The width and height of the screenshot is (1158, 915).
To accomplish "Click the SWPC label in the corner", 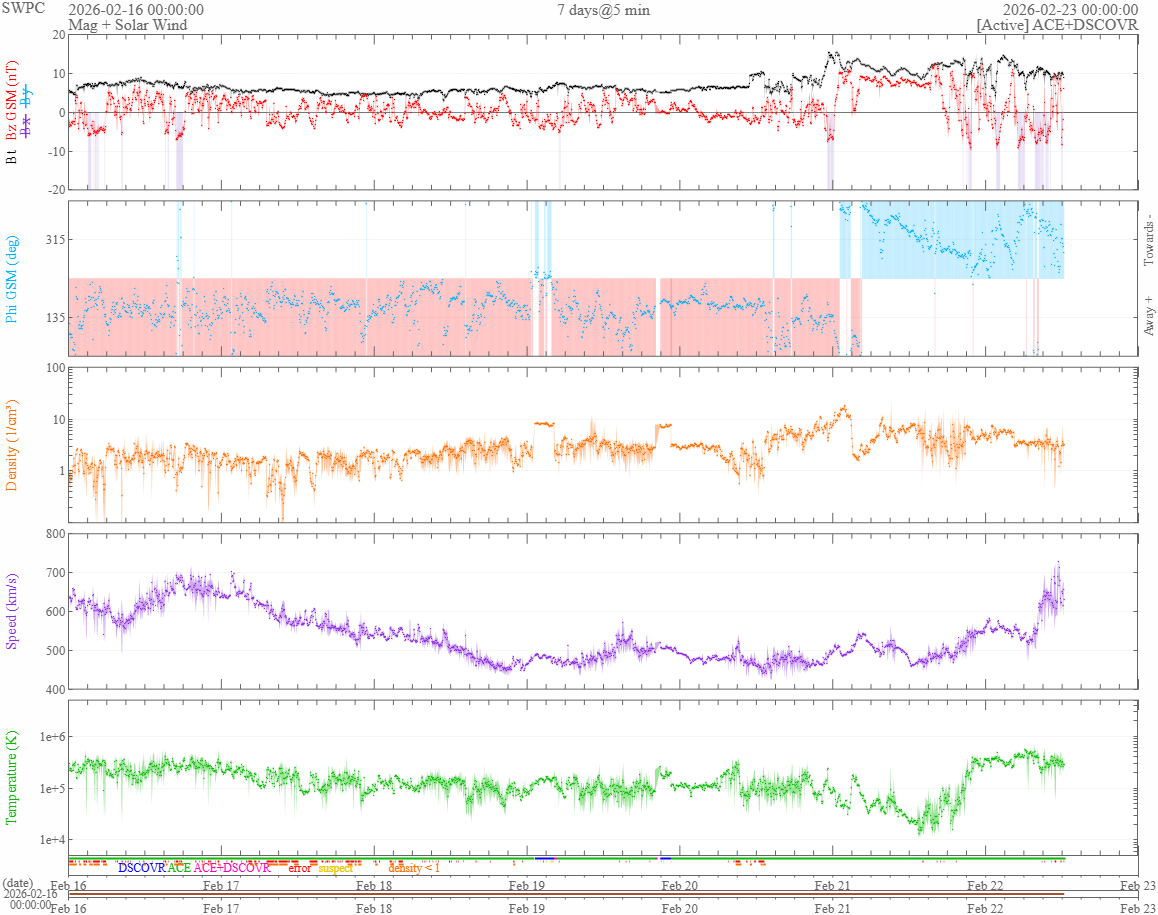I will (23, 8).
